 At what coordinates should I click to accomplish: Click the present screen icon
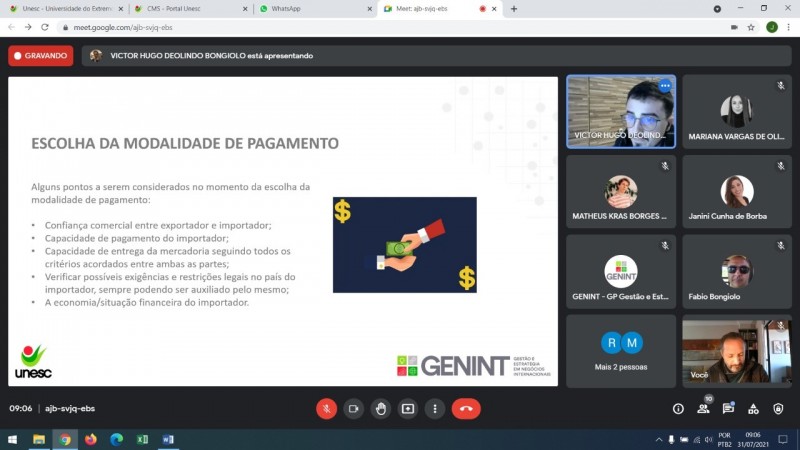(x=407, y=408)
